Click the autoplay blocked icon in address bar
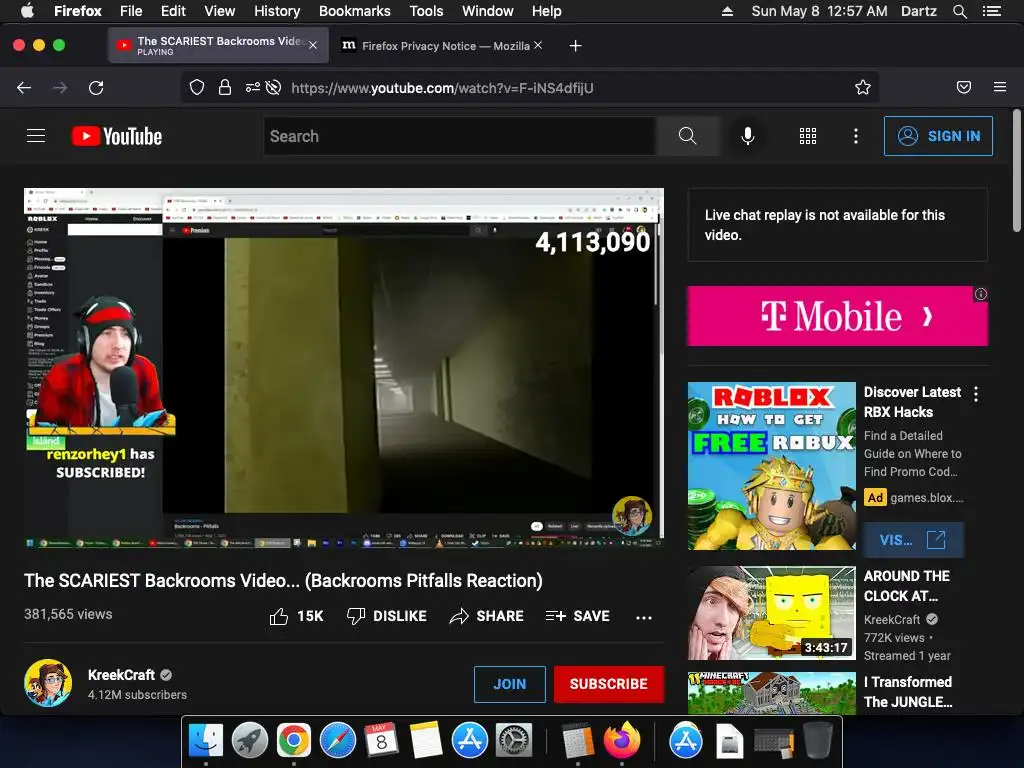This screenshot has width=1024, height=768. [274, 88]
